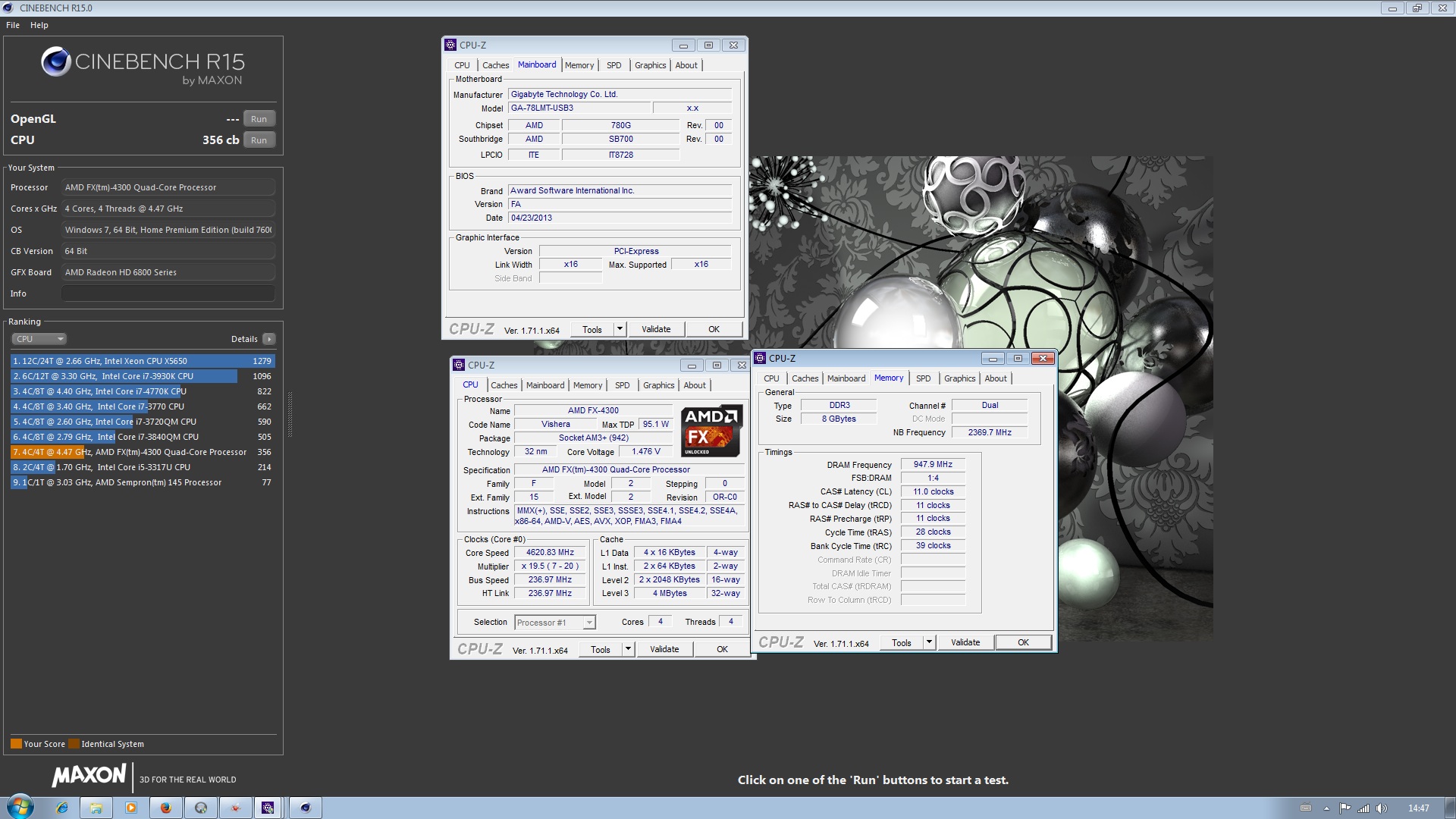Screen dimensions: 1456x819
Task: Click the gray disc app taskbar icon
Action: tap(201, 808)
